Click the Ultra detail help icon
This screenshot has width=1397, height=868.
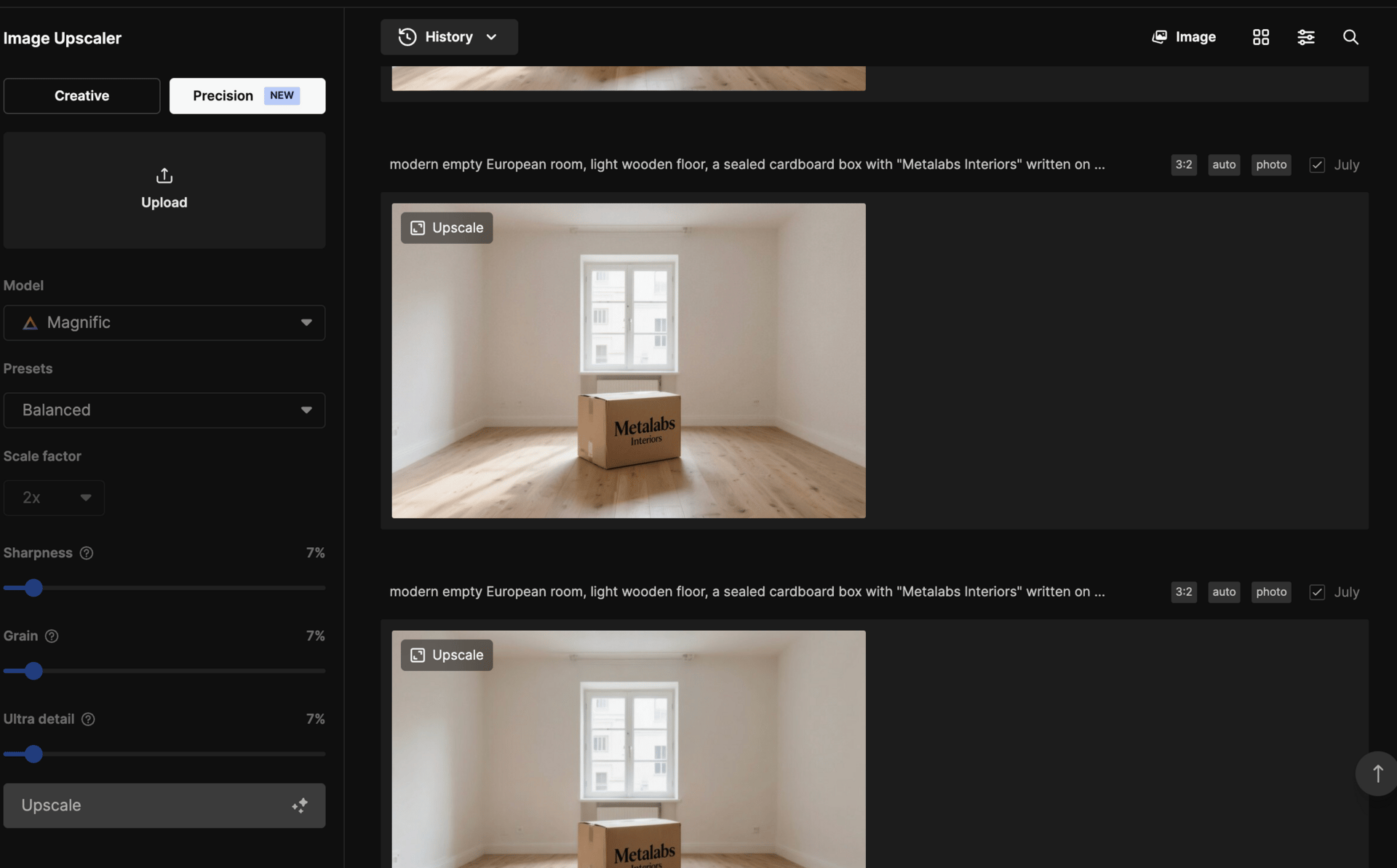(x=88, y=719)
